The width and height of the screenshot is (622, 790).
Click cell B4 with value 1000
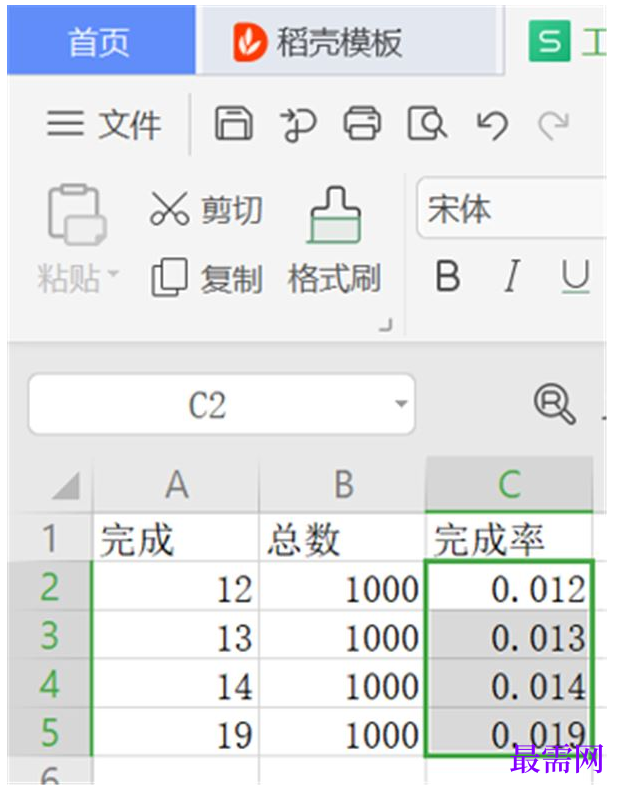(342, 683)
